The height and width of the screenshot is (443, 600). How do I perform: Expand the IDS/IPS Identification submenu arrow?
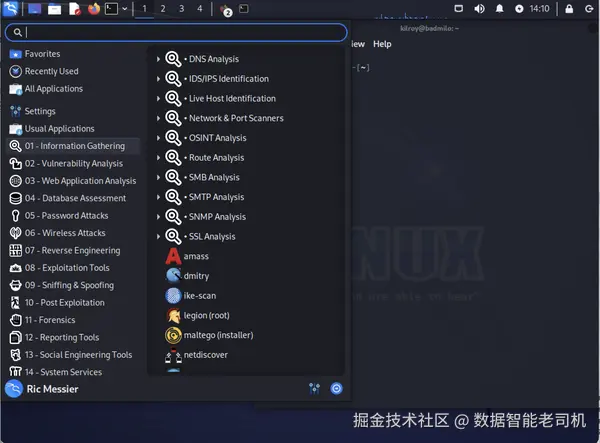158,79
